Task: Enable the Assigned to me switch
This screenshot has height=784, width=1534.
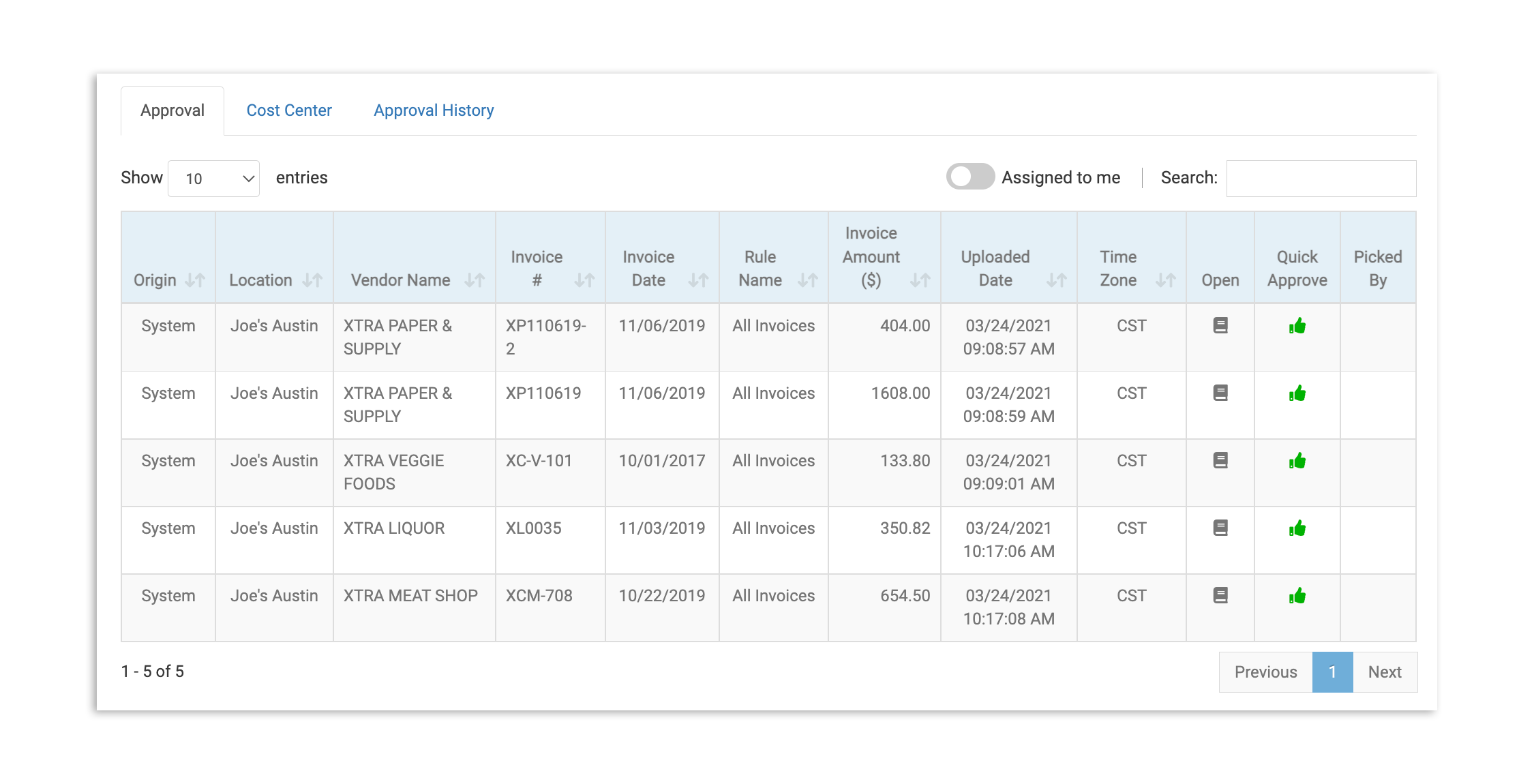Action: tap(970, 177)
